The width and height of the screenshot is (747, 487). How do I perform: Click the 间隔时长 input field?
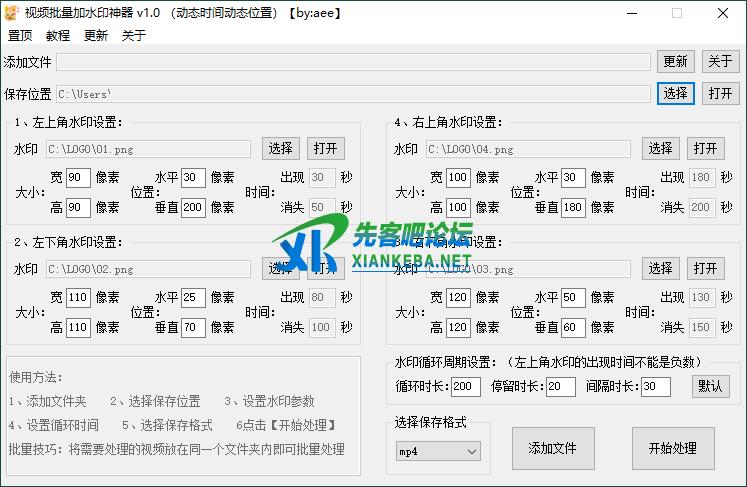click(x=655, y=386)
